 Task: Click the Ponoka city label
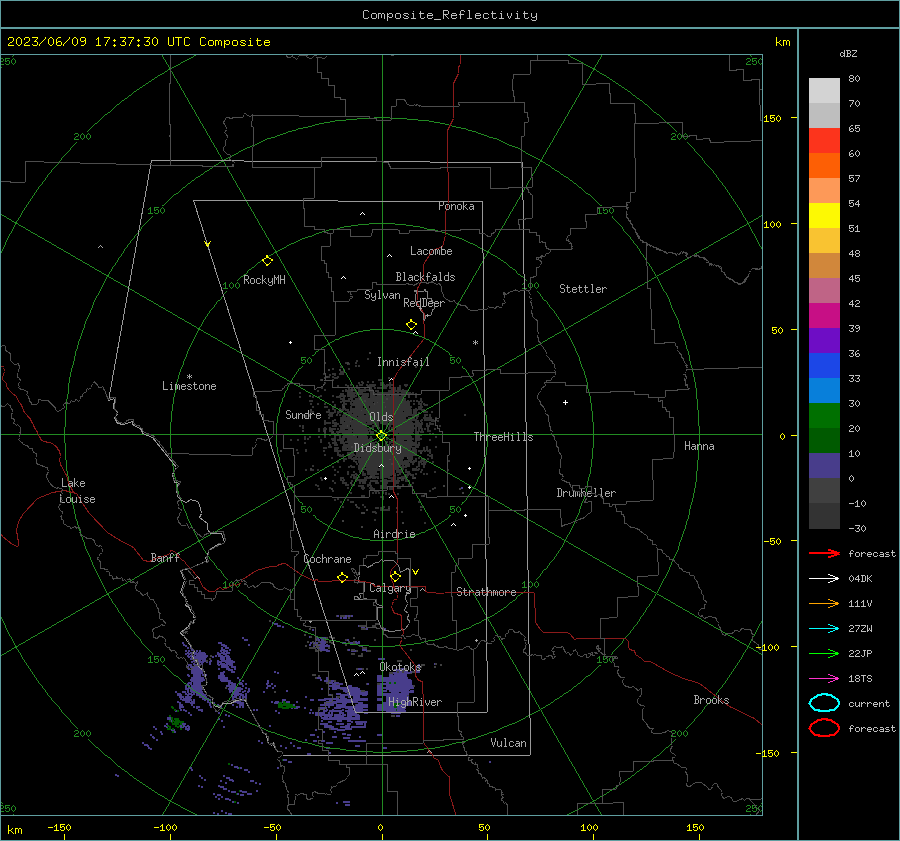(x=456, y=206)
